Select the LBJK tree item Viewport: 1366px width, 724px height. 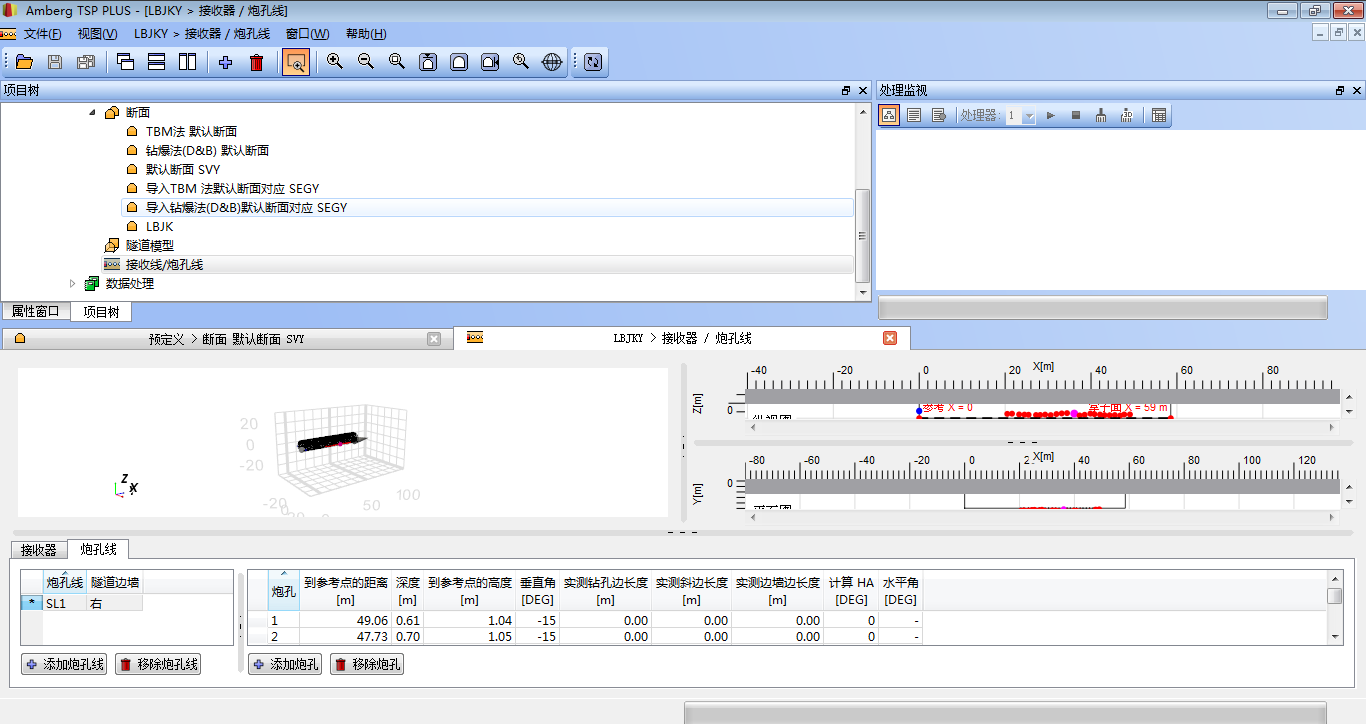point(159,227)
